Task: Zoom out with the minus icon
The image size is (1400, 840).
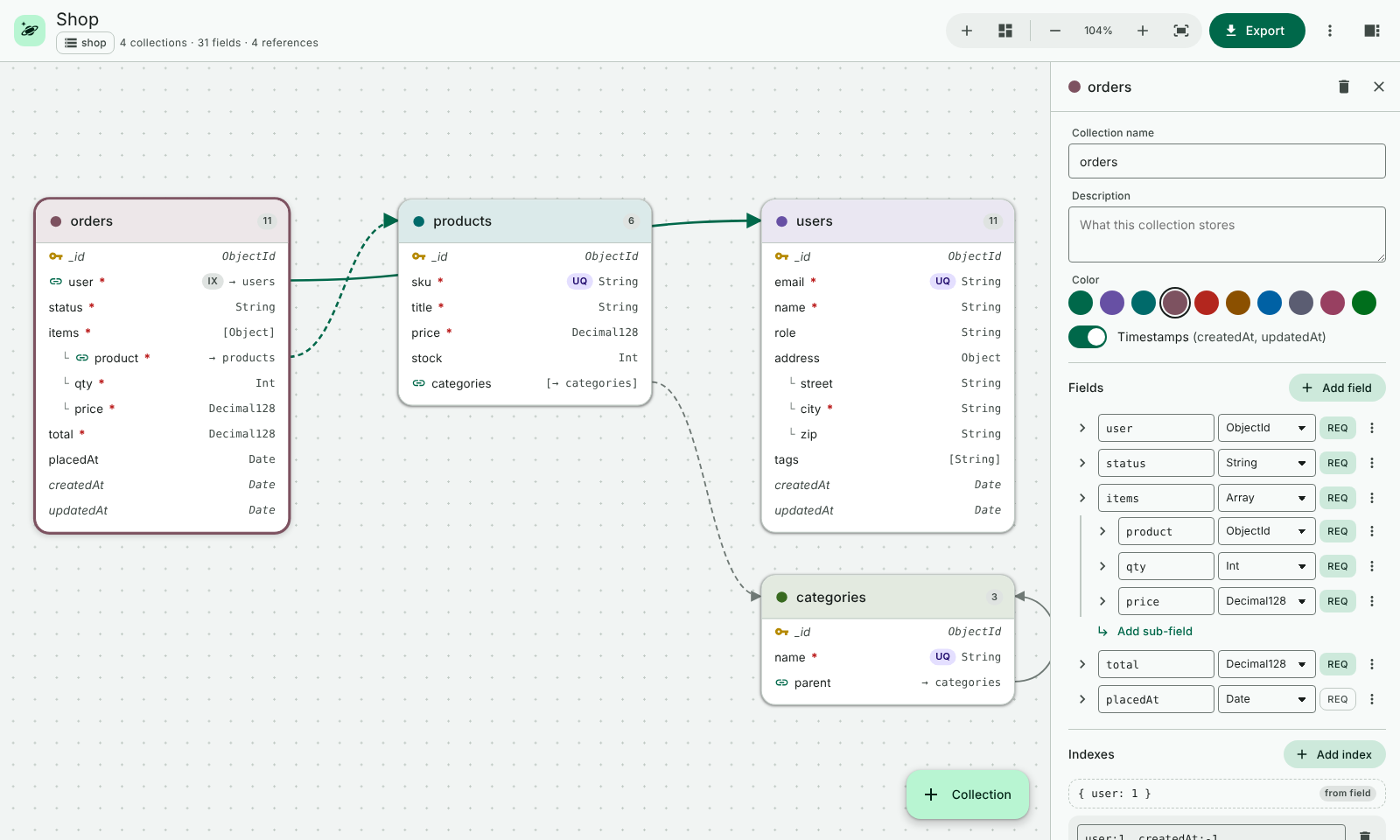Action: 1055,31
